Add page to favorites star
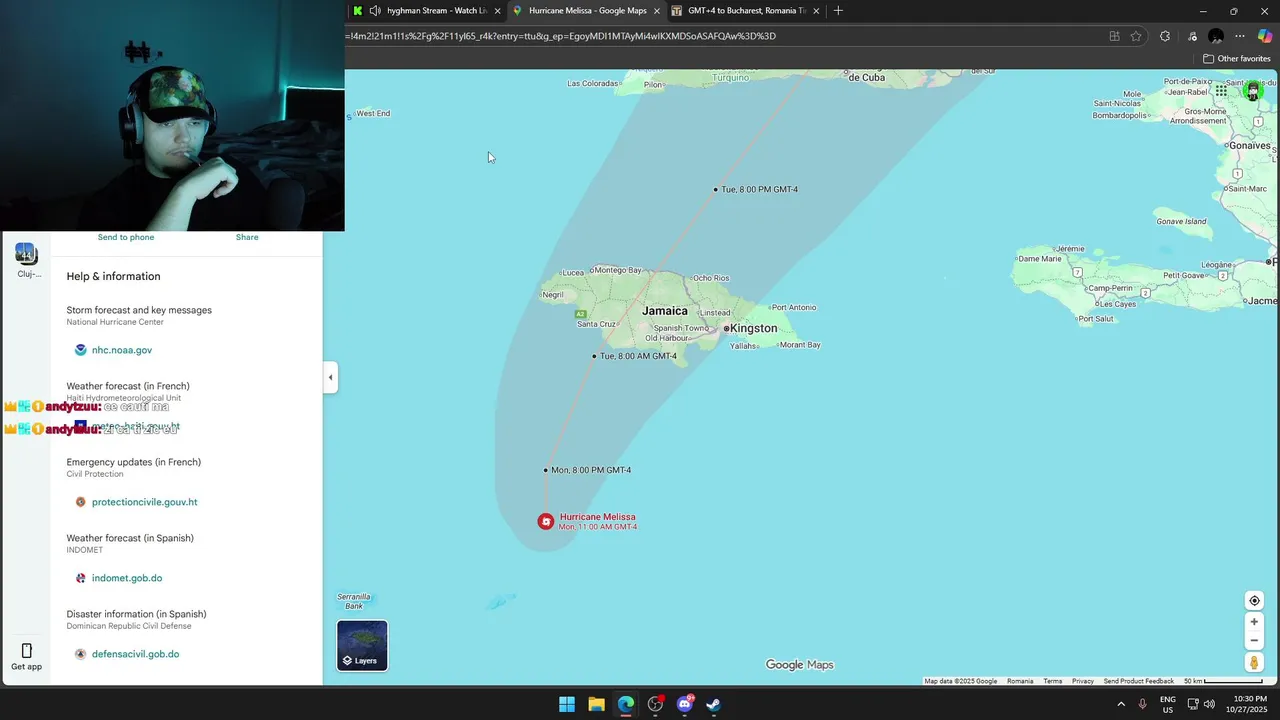1280x720 pixels. [1136, 36]
